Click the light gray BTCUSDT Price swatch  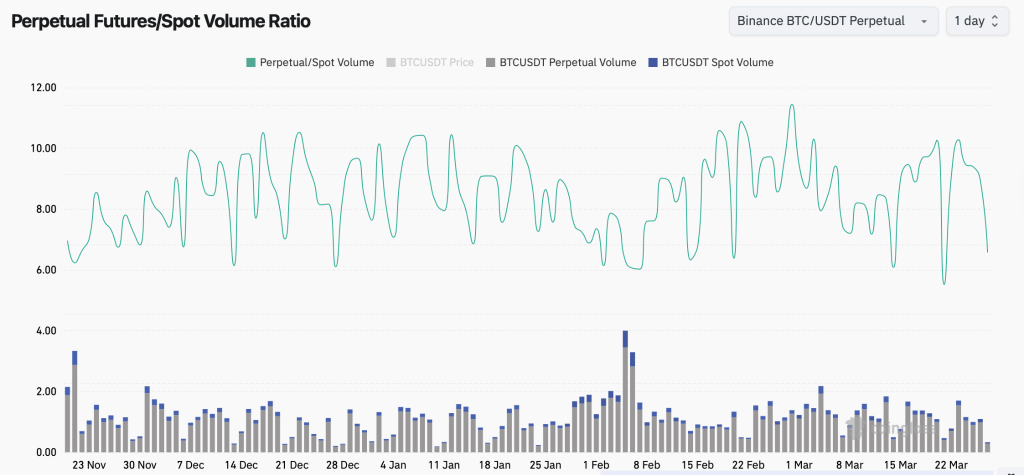(391, 62)
